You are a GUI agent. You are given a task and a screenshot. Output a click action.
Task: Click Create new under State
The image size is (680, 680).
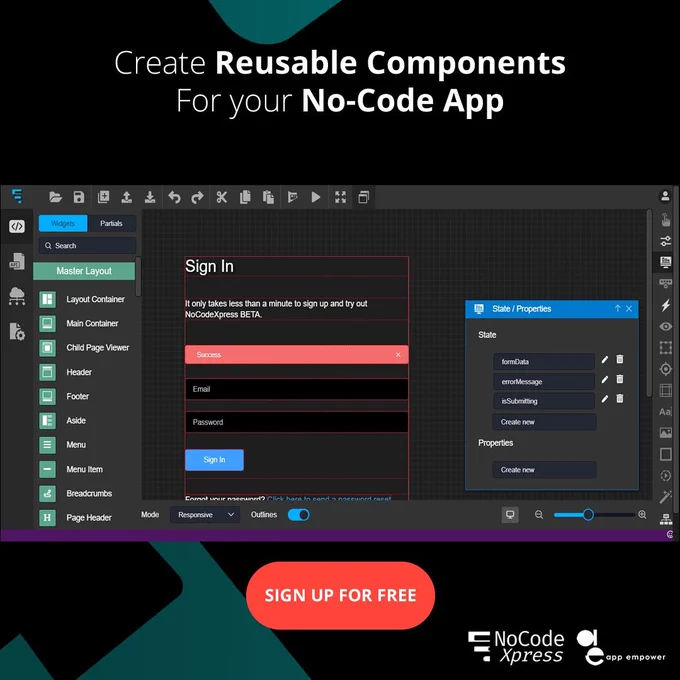click(x=544, y=422)
